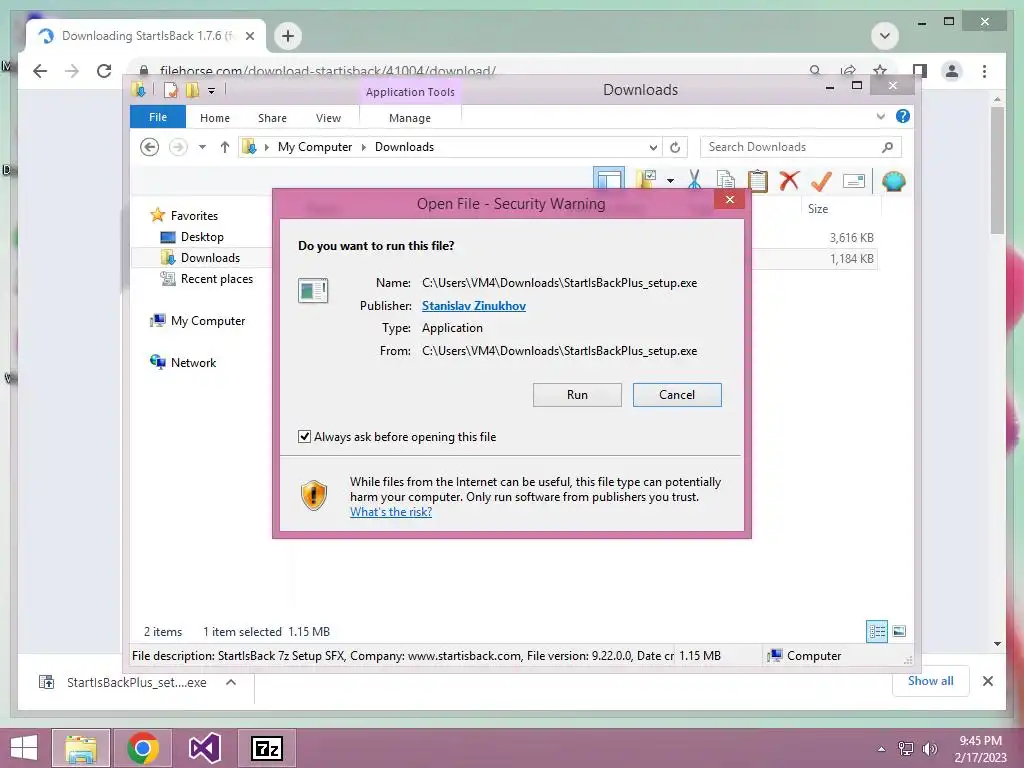This screenshot has width=1024, height=768.
Task: Click the shell globe icon in Explorer toolbar
Action: [x=893, y=181]
